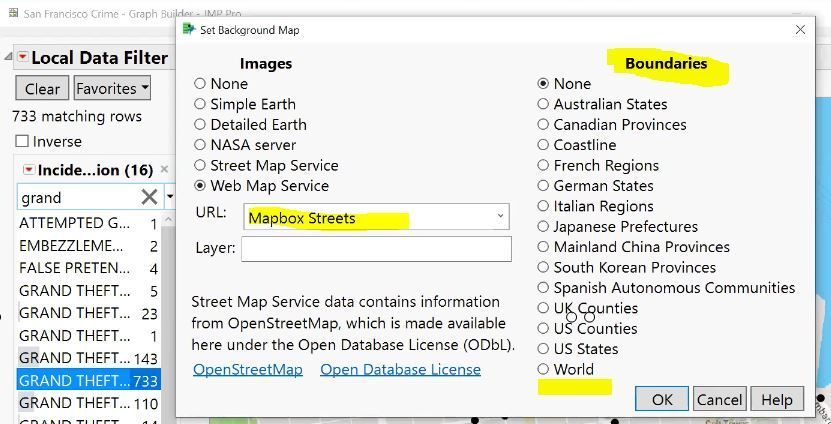Select GRAND THEFT row with count 143
Screen dimensions: 831x424
click(89, 358)
